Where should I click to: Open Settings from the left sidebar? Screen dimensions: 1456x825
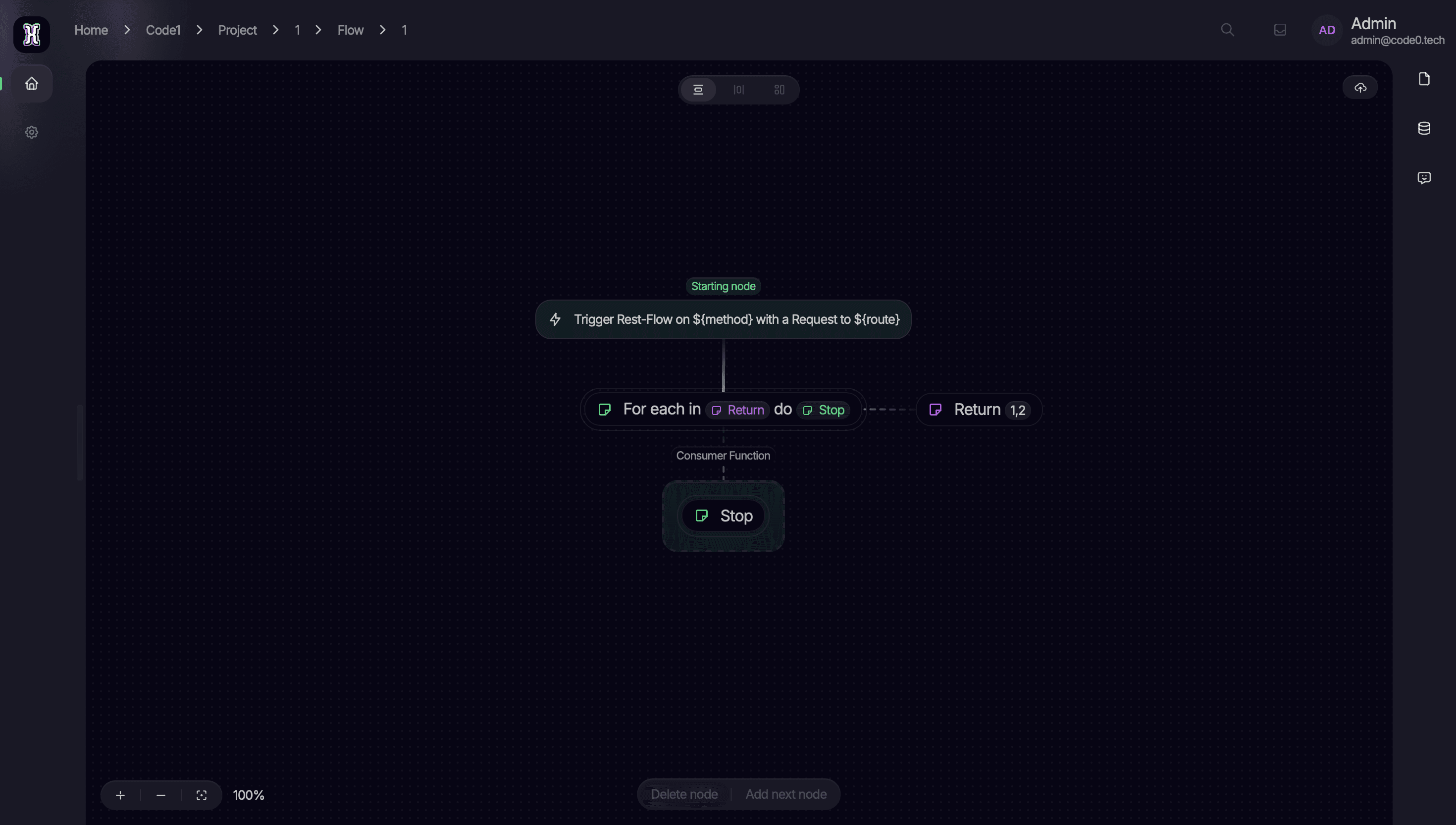(x=31, y=131)
